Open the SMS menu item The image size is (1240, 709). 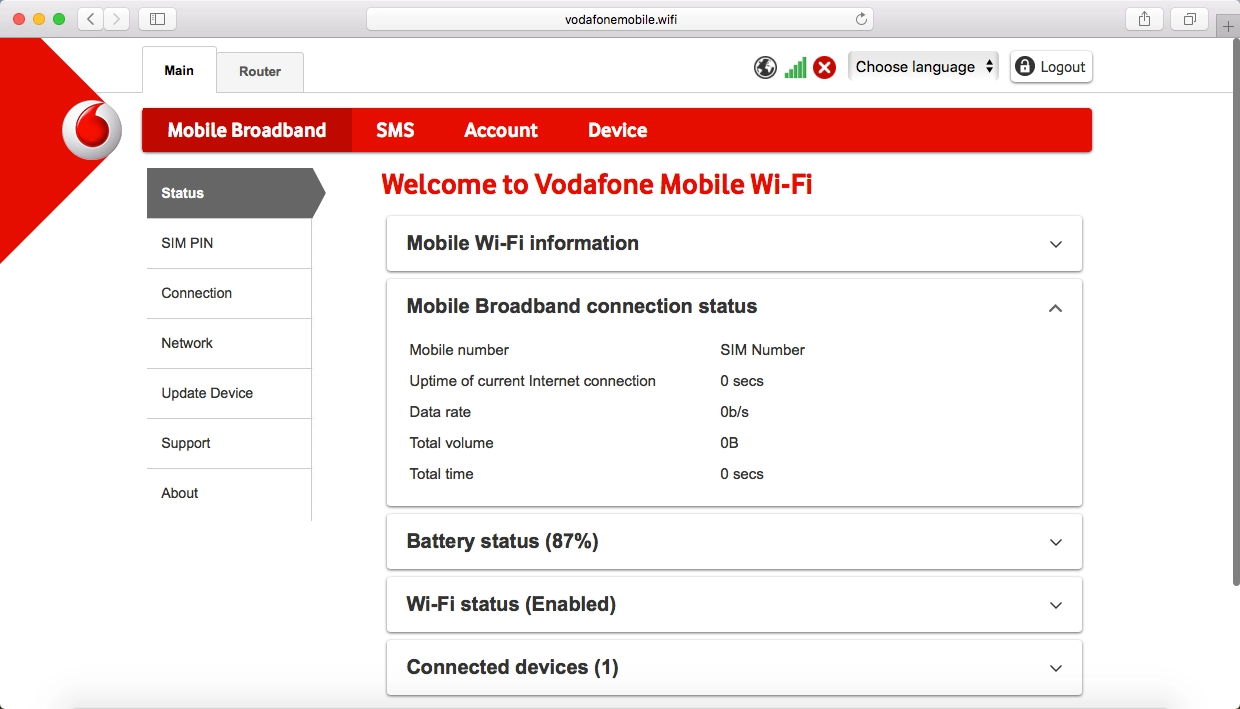pyautogui.click(x=395, y=130)
